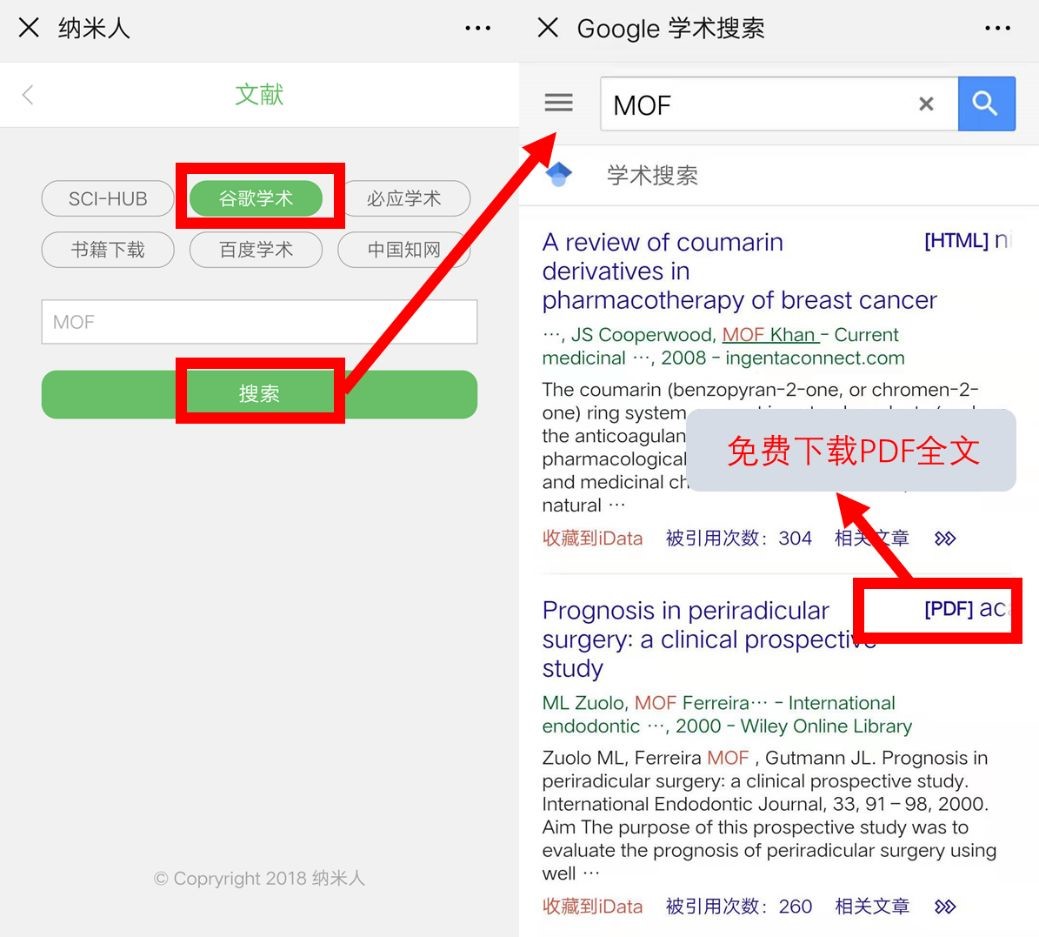1039x937 pixels.
Task: Focus the MOF keyword field in 纳米人
Action: pos(259,322)
